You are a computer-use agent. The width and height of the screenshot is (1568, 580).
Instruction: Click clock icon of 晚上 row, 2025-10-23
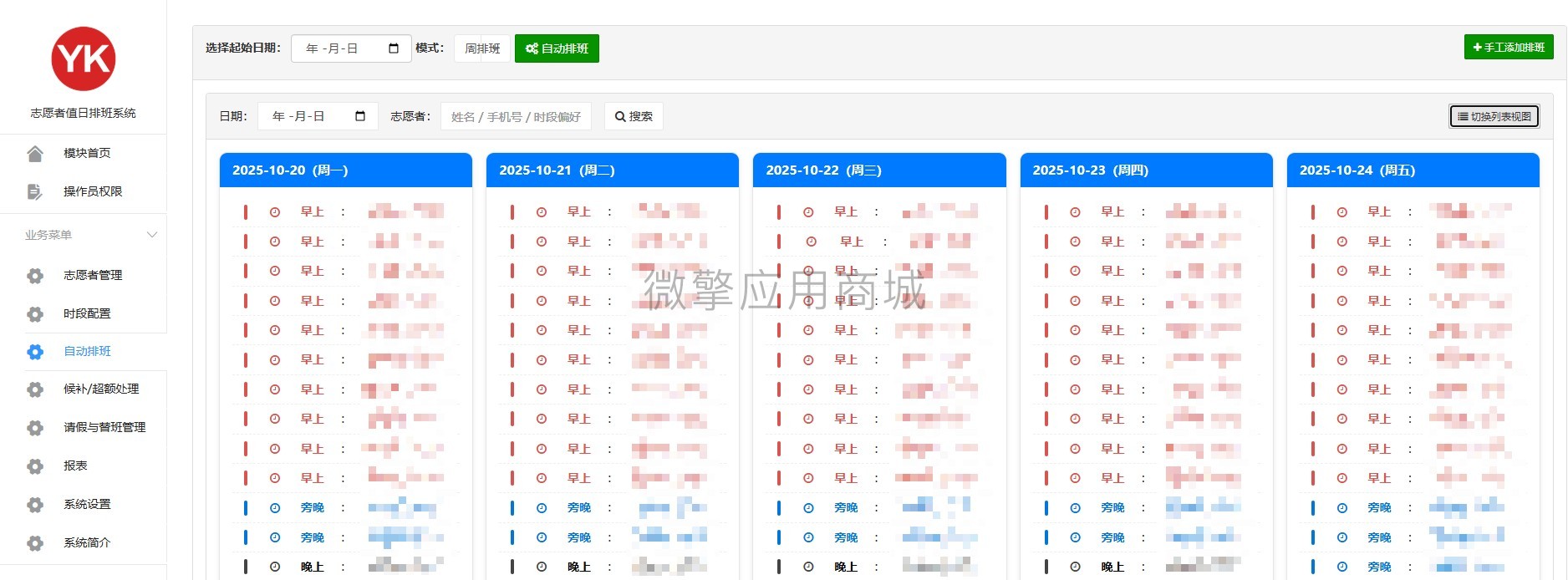click(x=1075, y=567)
